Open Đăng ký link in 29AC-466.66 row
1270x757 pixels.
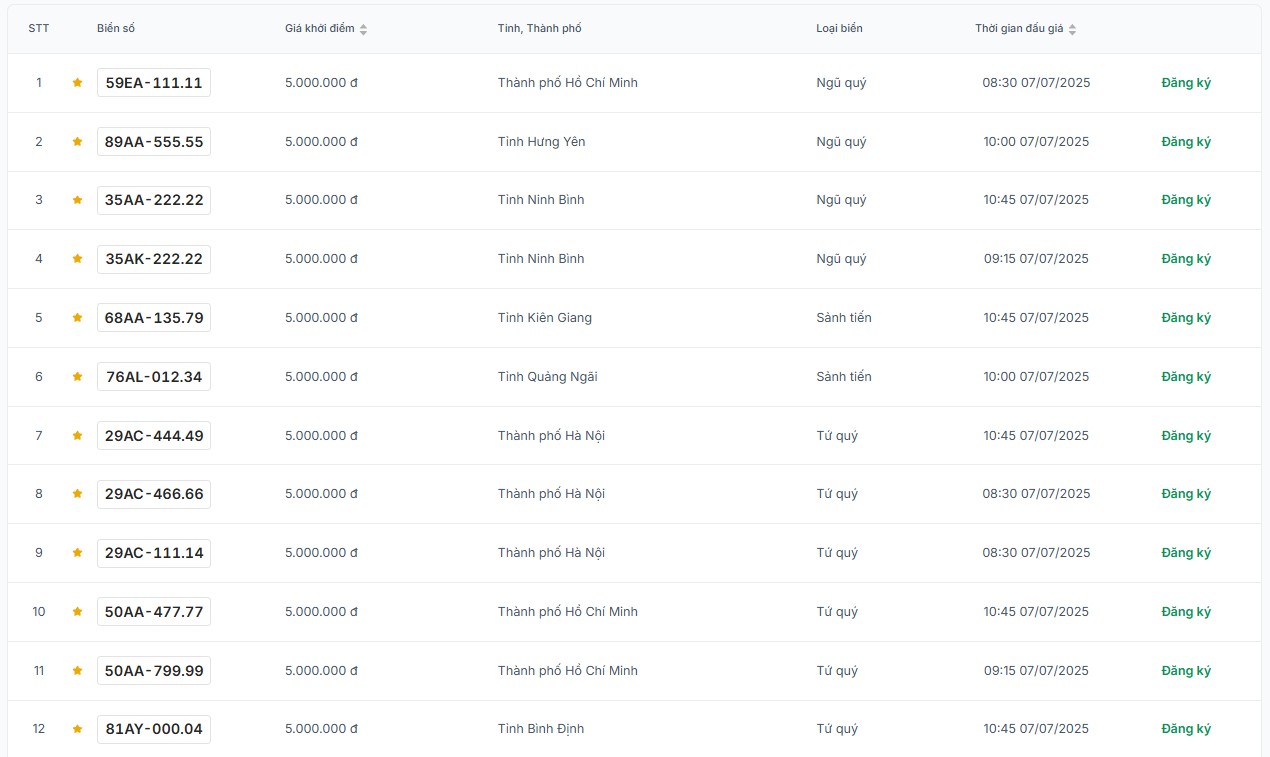1186,494
